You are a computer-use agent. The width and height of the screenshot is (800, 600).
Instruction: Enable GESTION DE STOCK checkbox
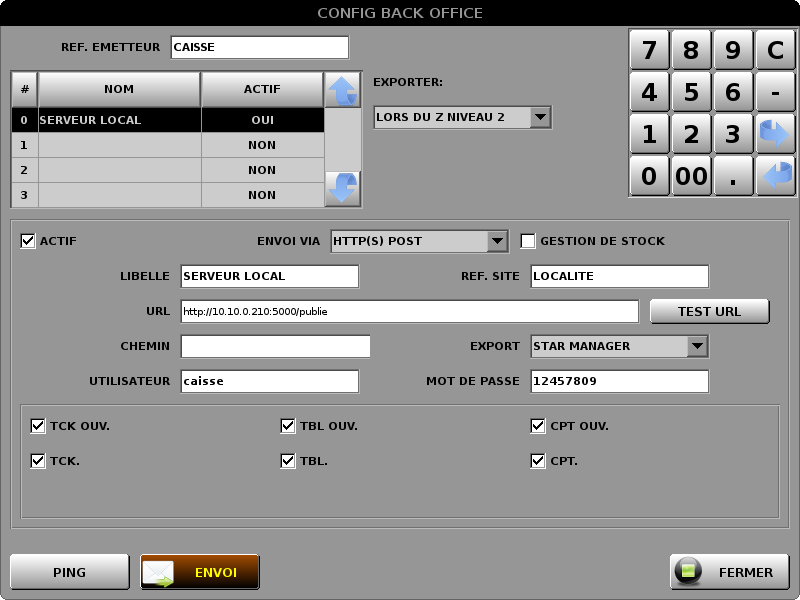[x=528, y=241]
